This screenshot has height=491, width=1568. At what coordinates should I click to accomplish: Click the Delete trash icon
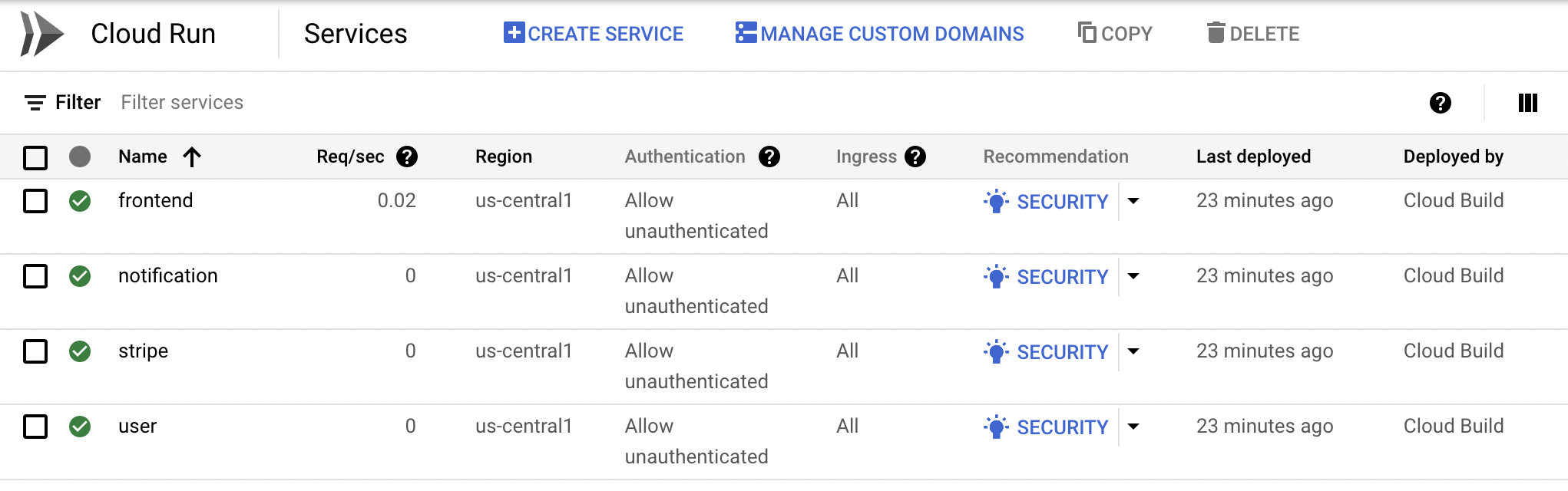1216,32
